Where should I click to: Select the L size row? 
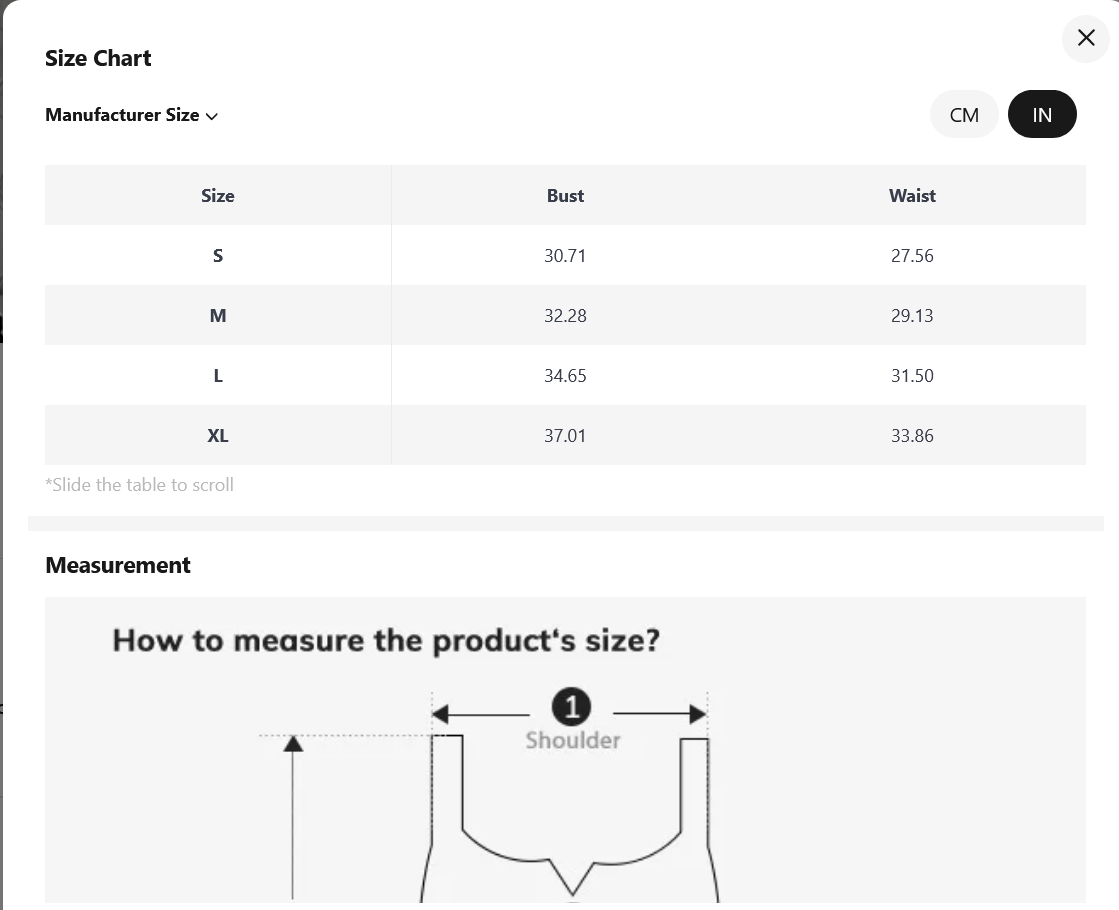click(x=565, y=375)
